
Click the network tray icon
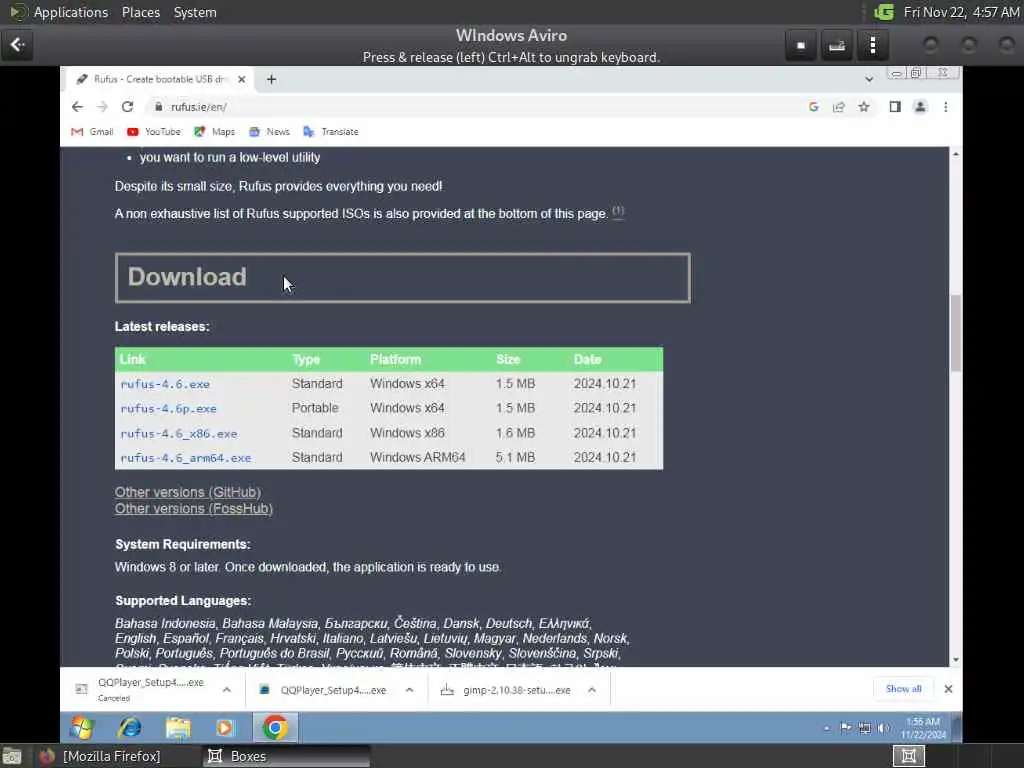(x=864, y=728)
